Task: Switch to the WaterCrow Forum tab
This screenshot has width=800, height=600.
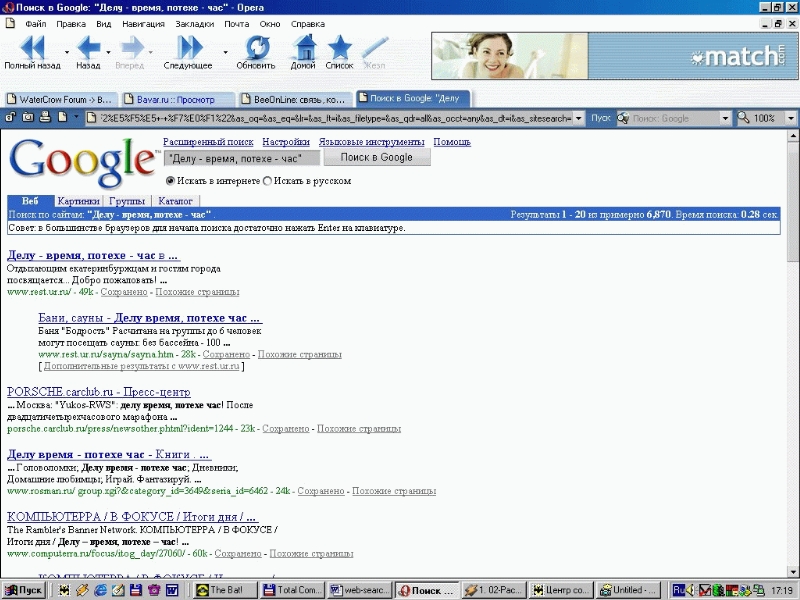Action: point(60,99)
